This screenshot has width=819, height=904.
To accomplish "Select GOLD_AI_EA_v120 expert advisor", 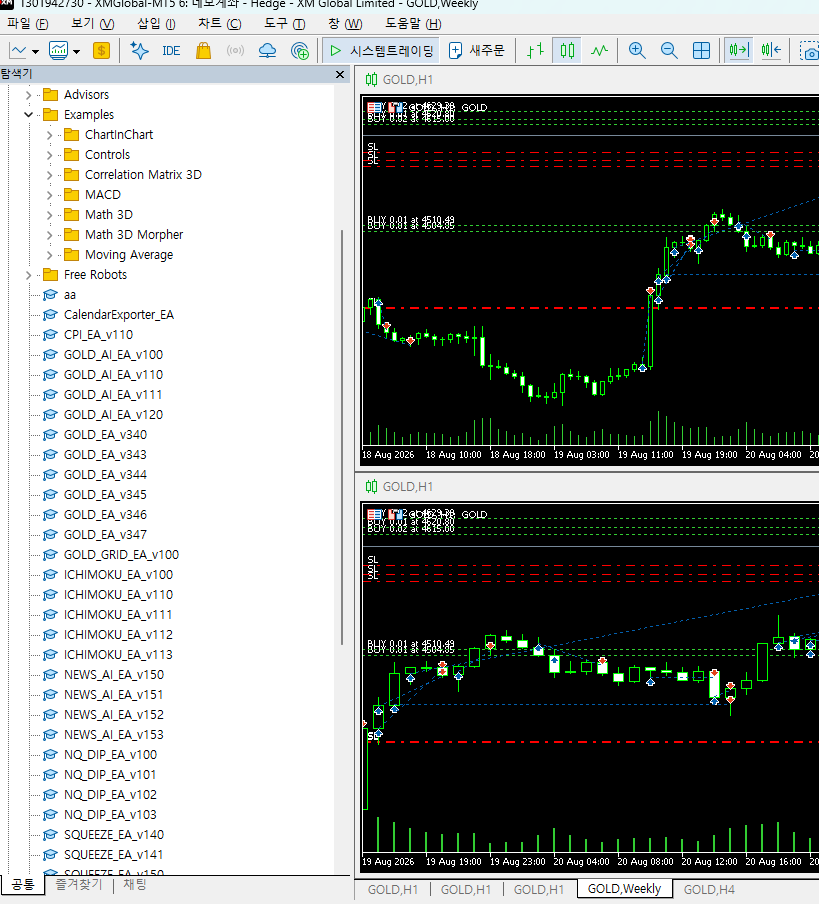I will point(114,415).
